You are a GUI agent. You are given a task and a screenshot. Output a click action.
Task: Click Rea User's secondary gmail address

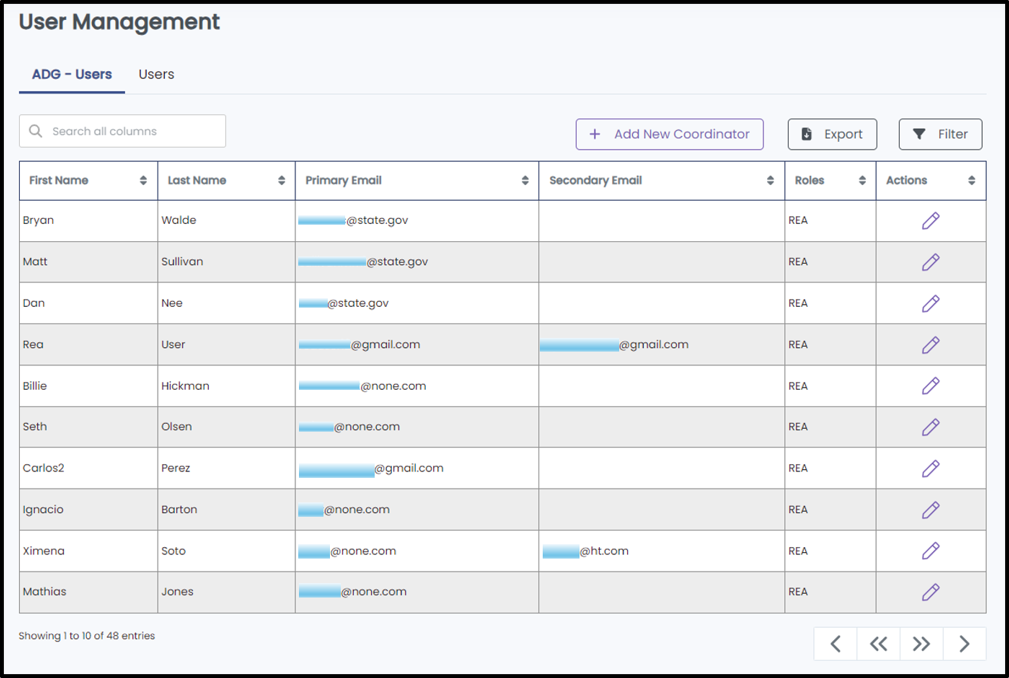click(x=614, y=345)
